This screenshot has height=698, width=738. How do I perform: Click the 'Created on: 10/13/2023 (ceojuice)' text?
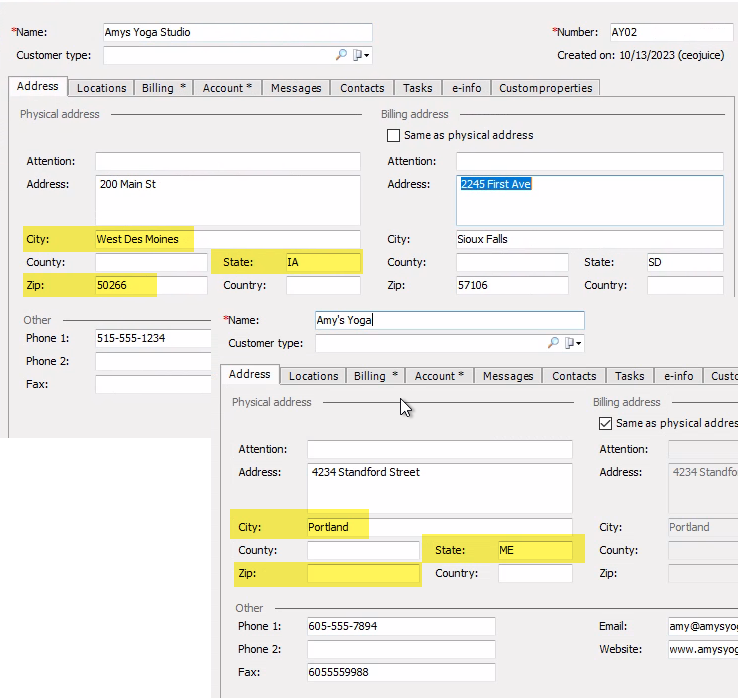pos(641,55)
